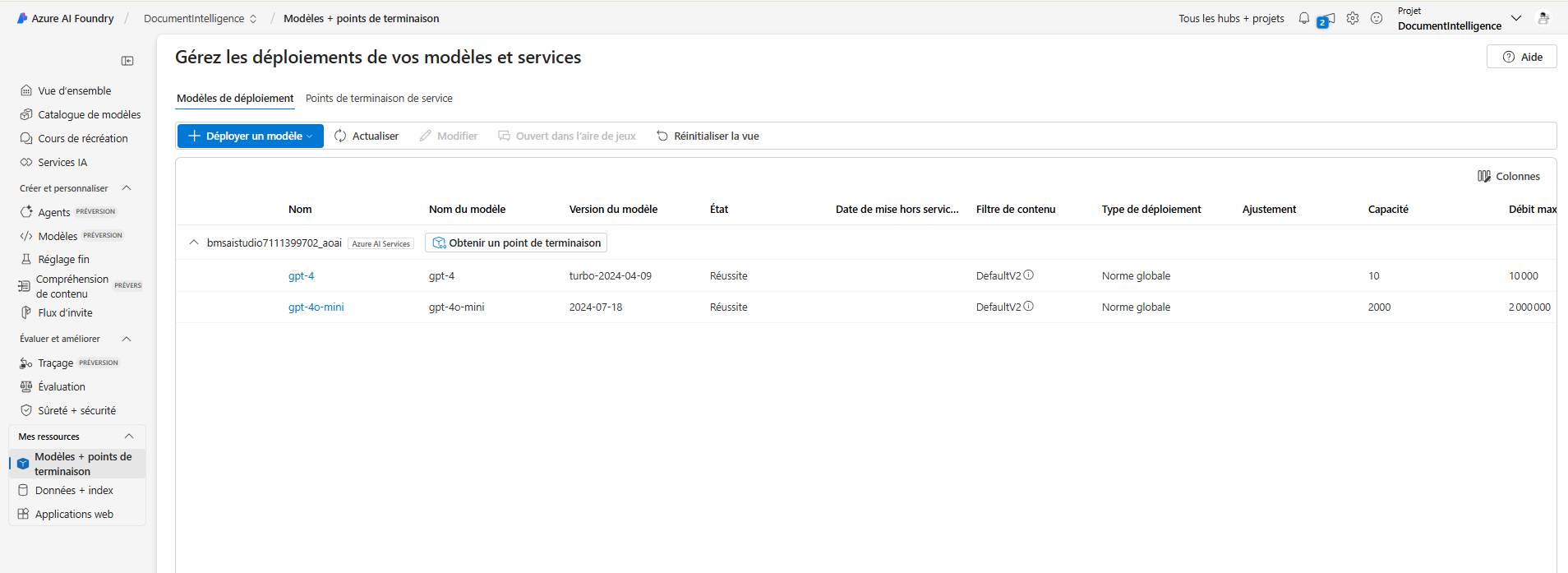This screenshot has width=1568, height=573.
Task: Open the Colonnes column picker
Action: 1508,176
